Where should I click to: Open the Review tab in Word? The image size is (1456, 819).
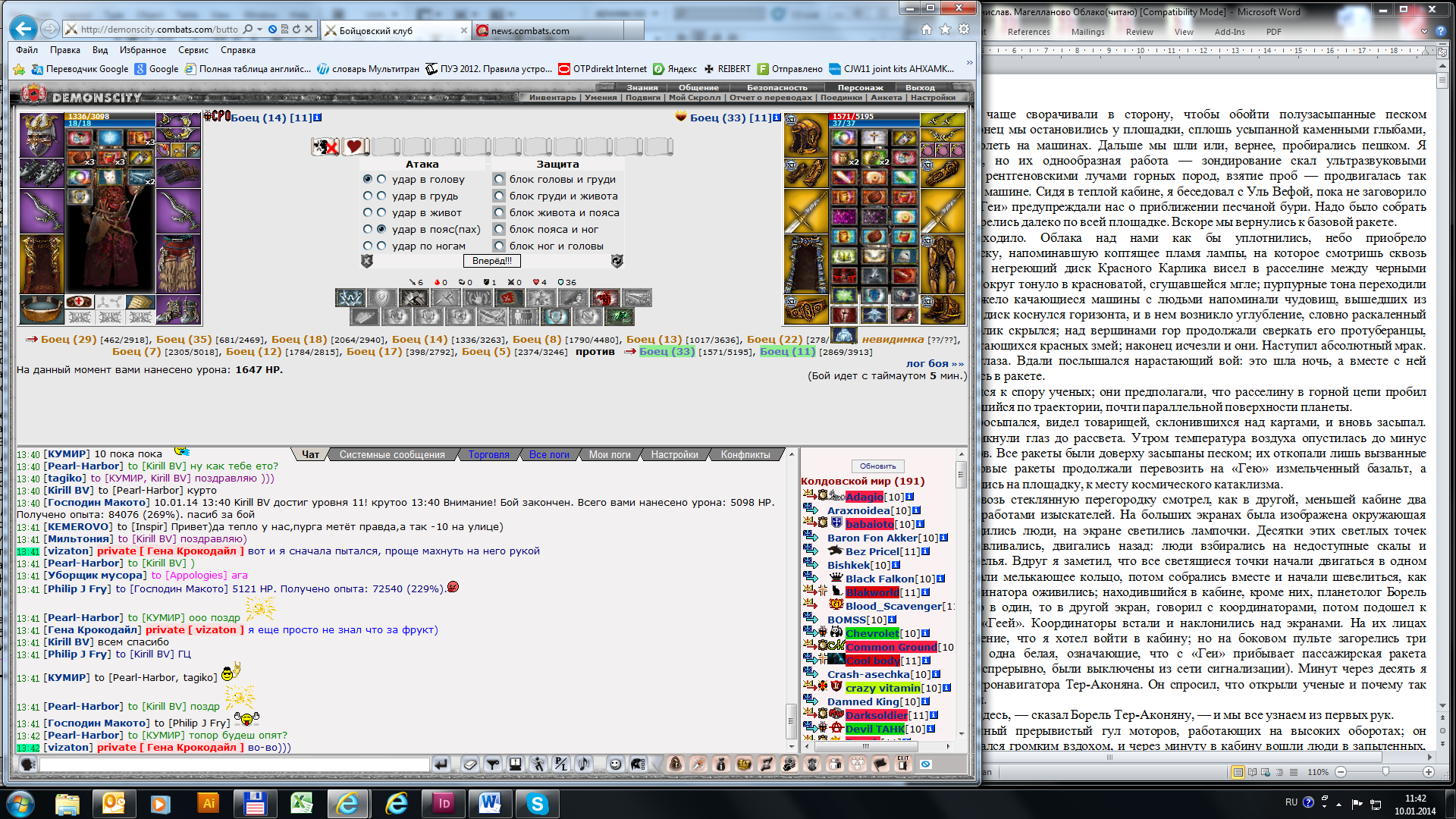[x=1139, y=32]
